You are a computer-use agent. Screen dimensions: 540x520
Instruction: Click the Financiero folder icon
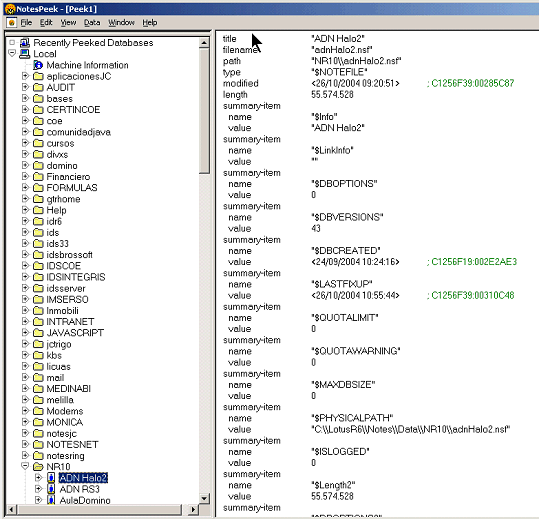click(38, 177)
